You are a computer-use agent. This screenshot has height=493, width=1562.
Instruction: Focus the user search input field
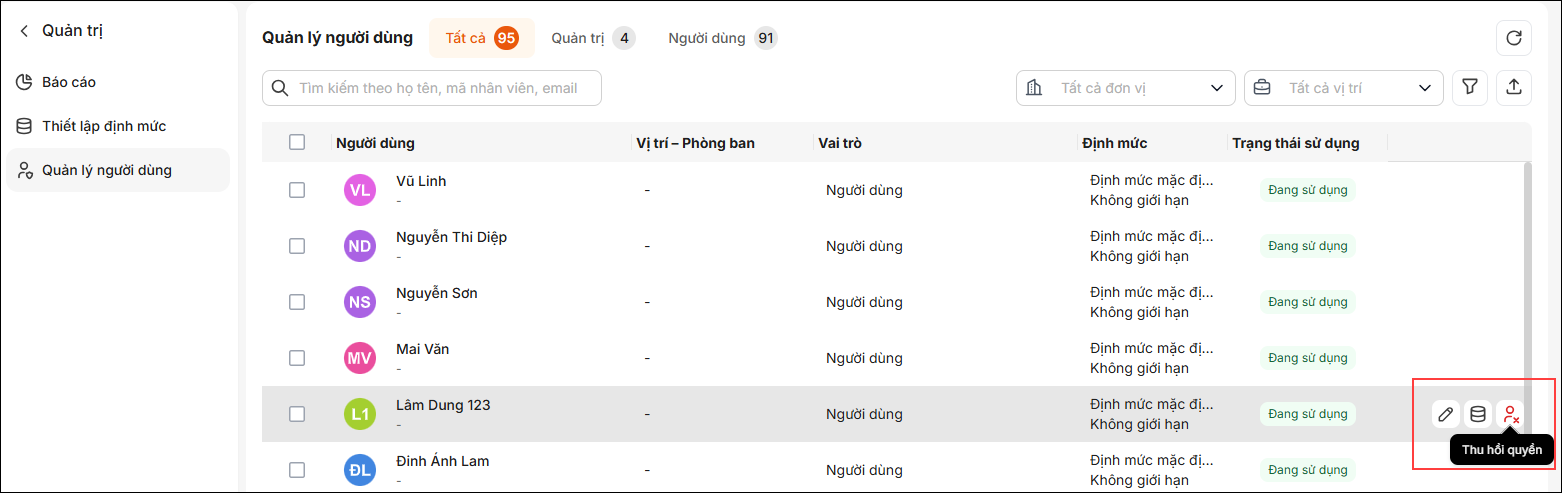[x=432, y=88]
